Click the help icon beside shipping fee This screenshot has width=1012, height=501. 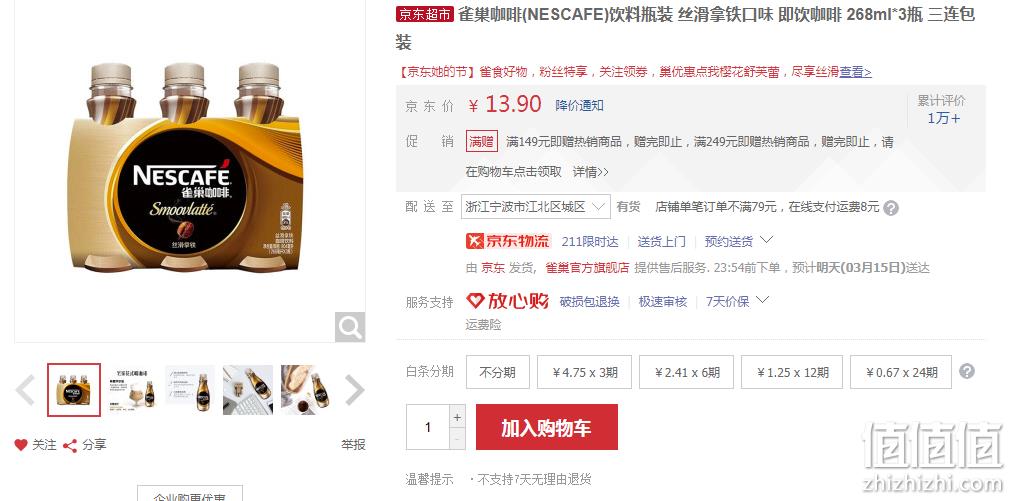[891, 208]
